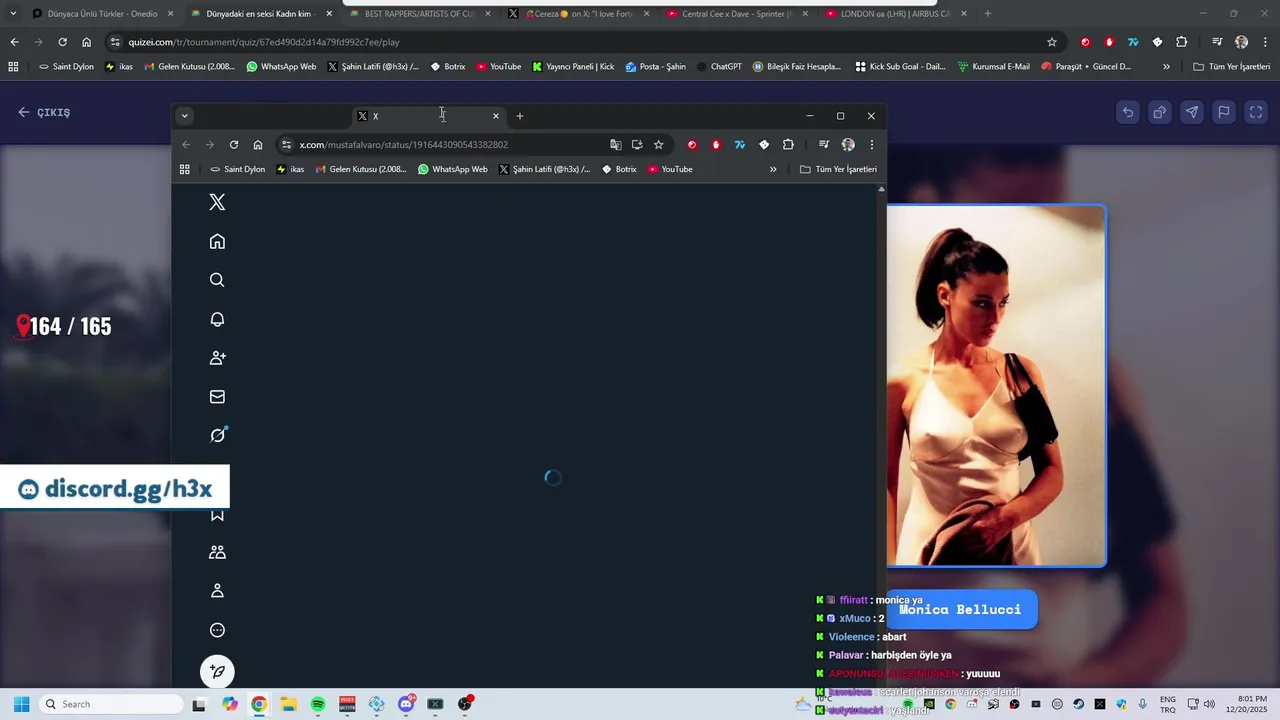Open apps grid in front window bookmarks bar

[x=184, y=169]
